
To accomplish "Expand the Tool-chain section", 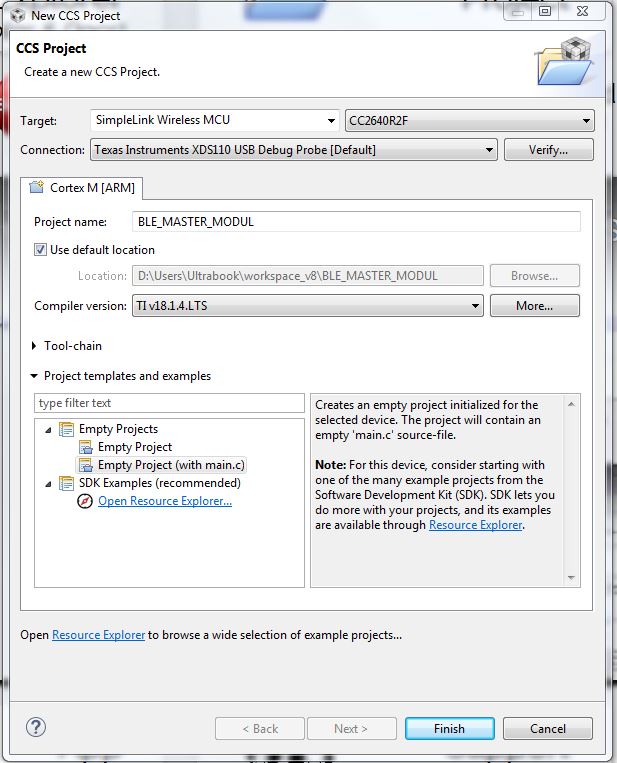I will coord(34,346).
